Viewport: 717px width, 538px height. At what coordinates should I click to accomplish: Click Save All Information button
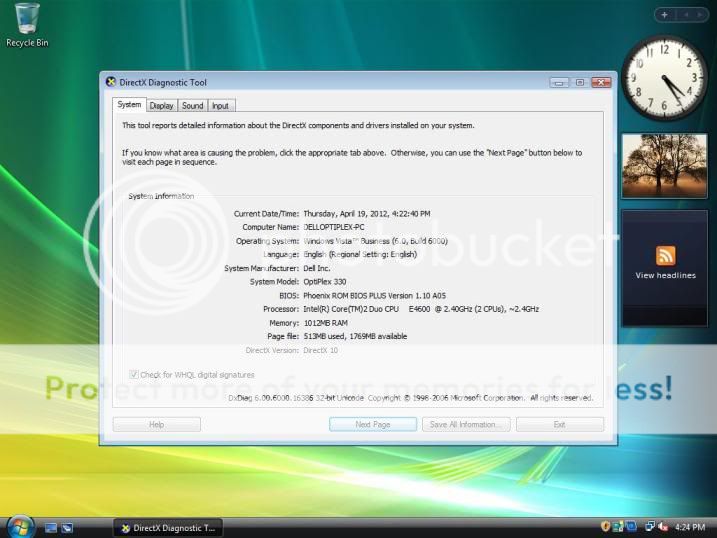(466, 424)
